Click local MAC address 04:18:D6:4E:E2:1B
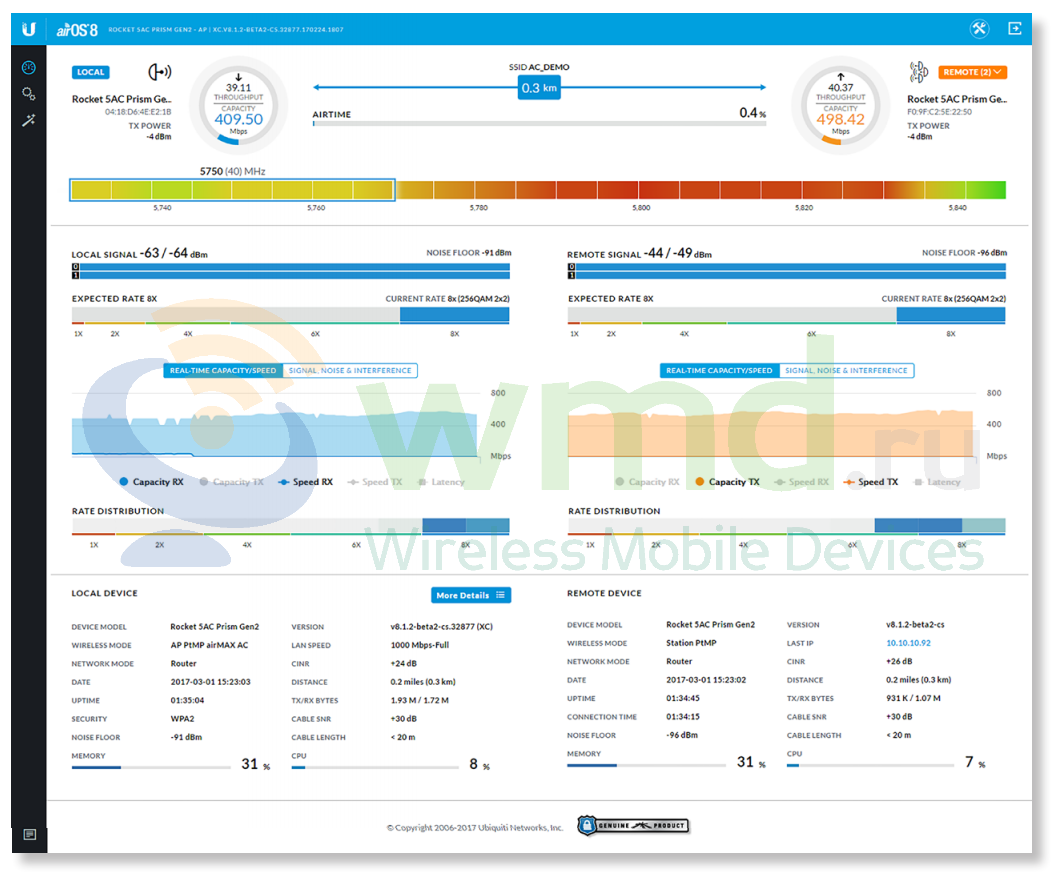This screenshot has width=1057, height=879. [x=138, y=112]
